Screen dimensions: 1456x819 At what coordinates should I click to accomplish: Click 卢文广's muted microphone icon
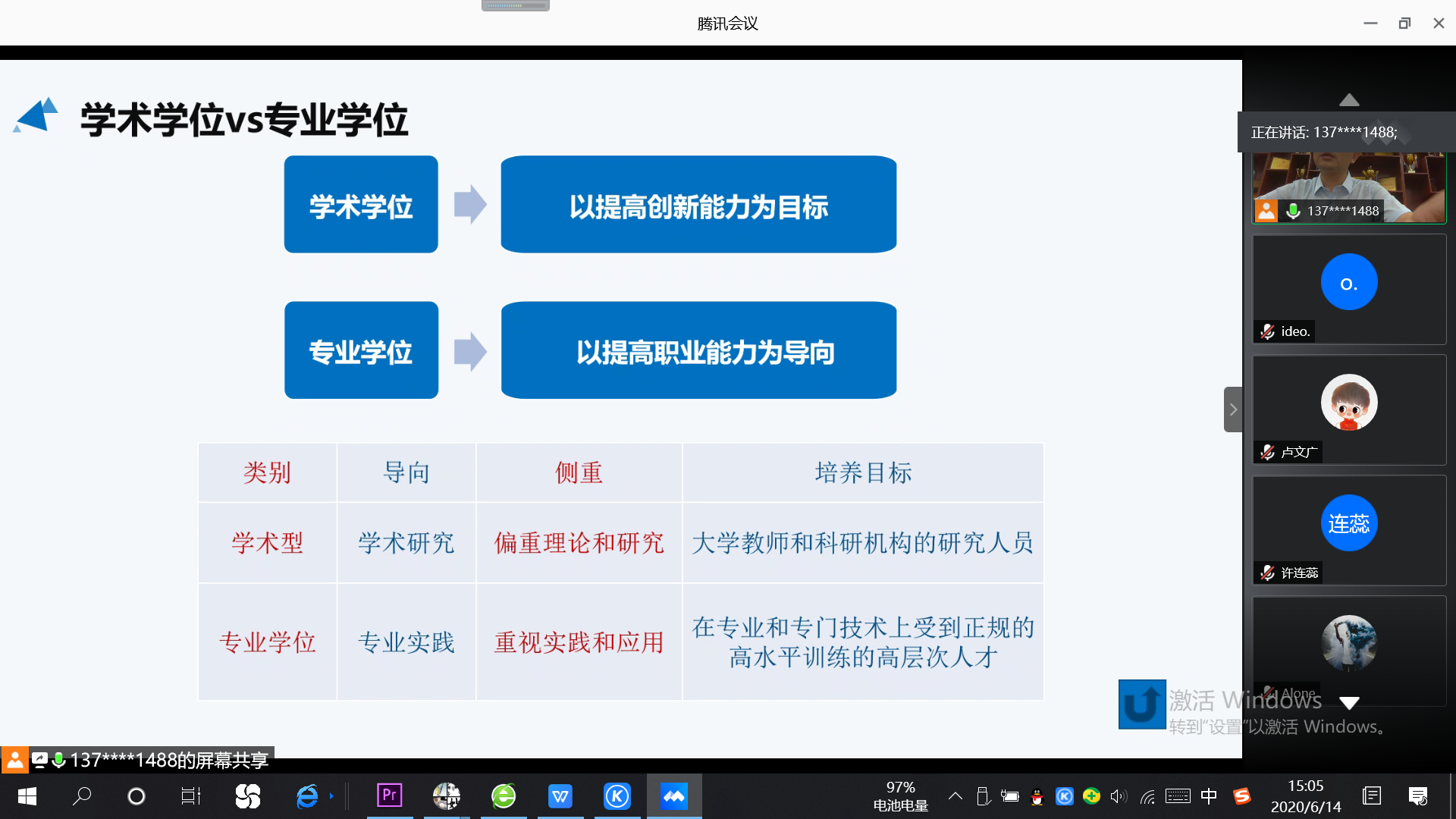(1267, 452)
